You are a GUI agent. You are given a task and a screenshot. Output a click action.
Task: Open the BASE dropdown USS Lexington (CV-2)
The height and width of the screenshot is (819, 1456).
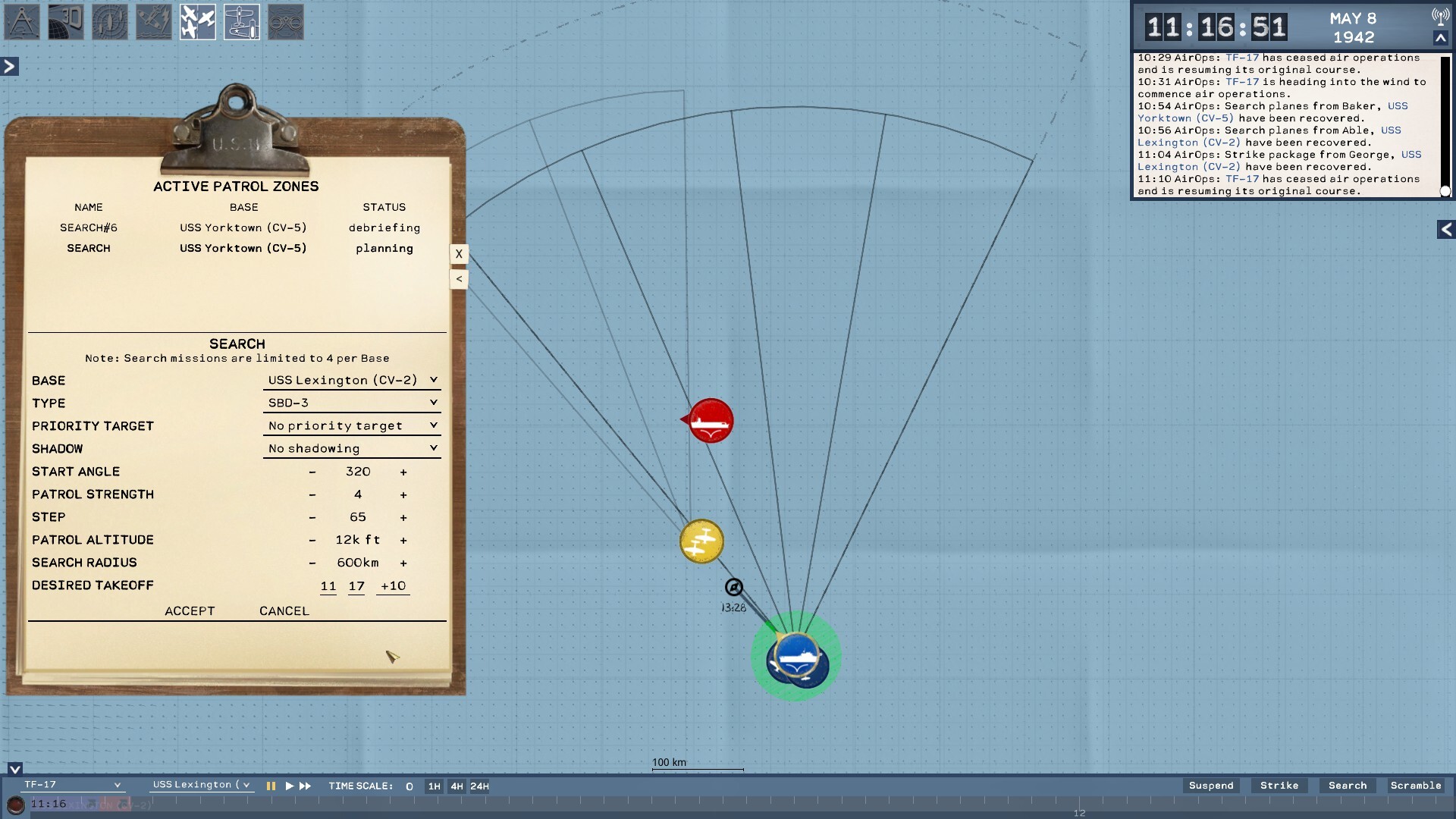pos(352,380)
